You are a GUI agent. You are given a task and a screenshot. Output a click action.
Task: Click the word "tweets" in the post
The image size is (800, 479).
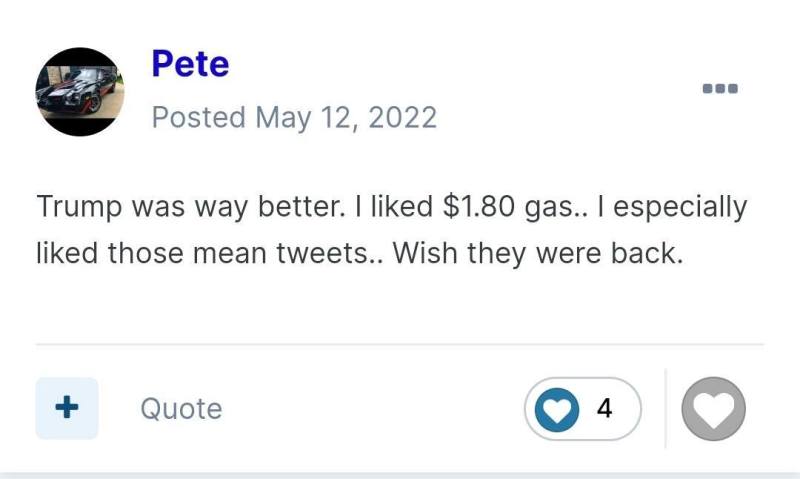click(x=324, y=253)
